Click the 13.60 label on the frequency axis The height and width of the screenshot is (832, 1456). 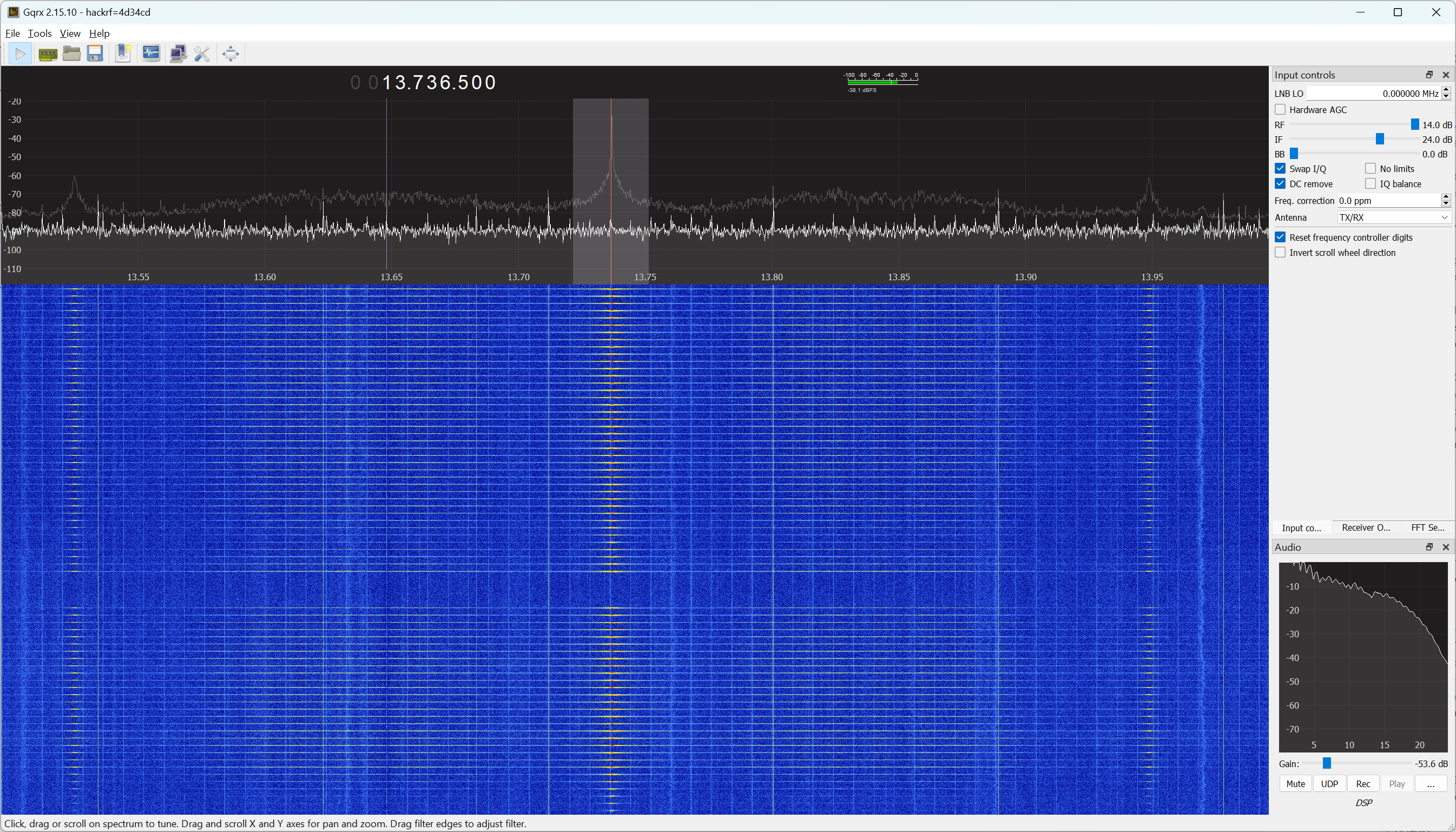click(265, 277)
